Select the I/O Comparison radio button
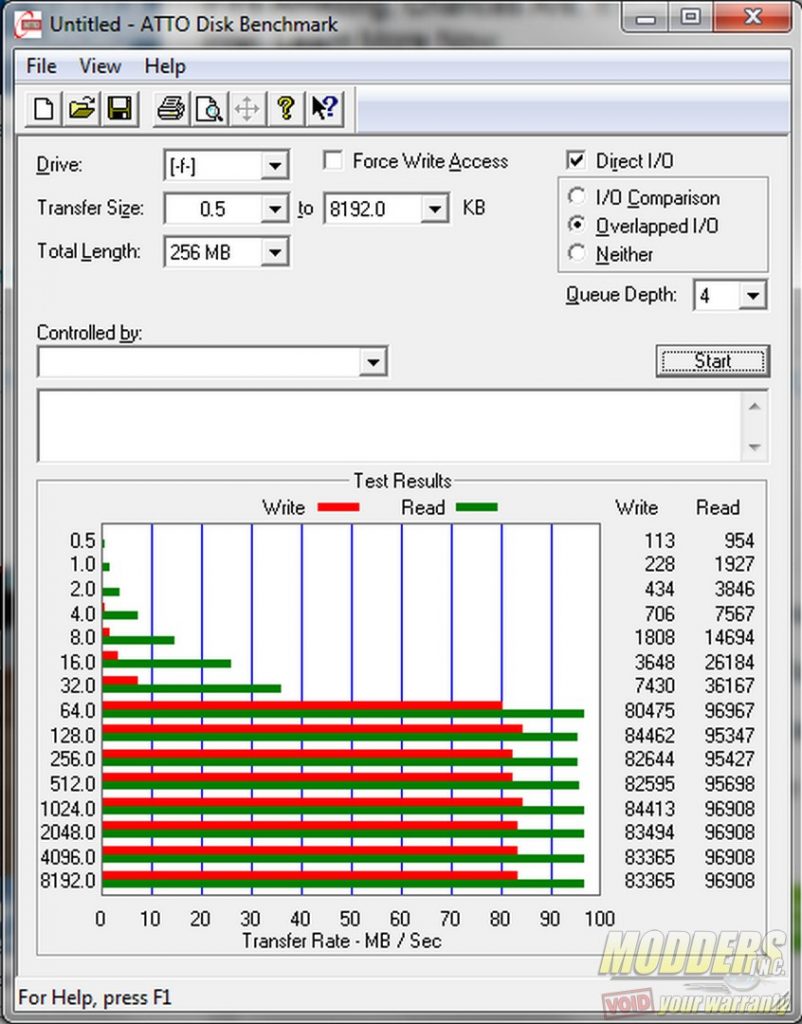This screenshot has height=1024, width=802. point(577,198)
